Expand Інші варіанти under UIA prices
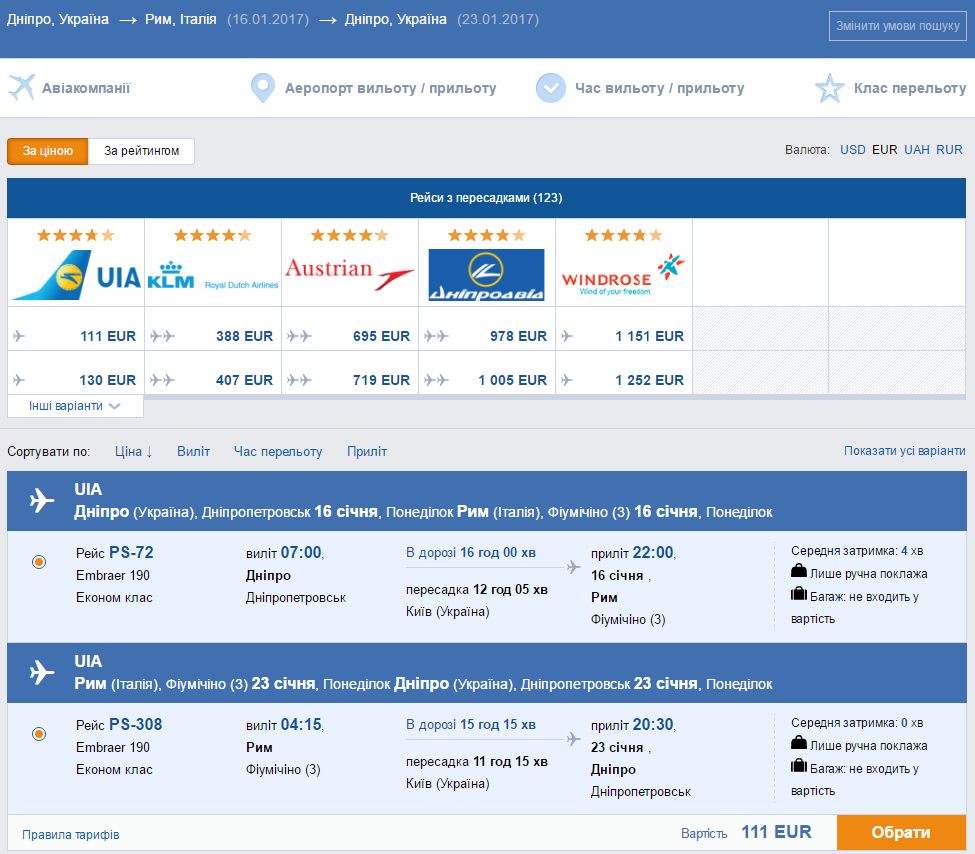This screenshot has width=975, height=854. pyautogui.click(x=75, y=406)
